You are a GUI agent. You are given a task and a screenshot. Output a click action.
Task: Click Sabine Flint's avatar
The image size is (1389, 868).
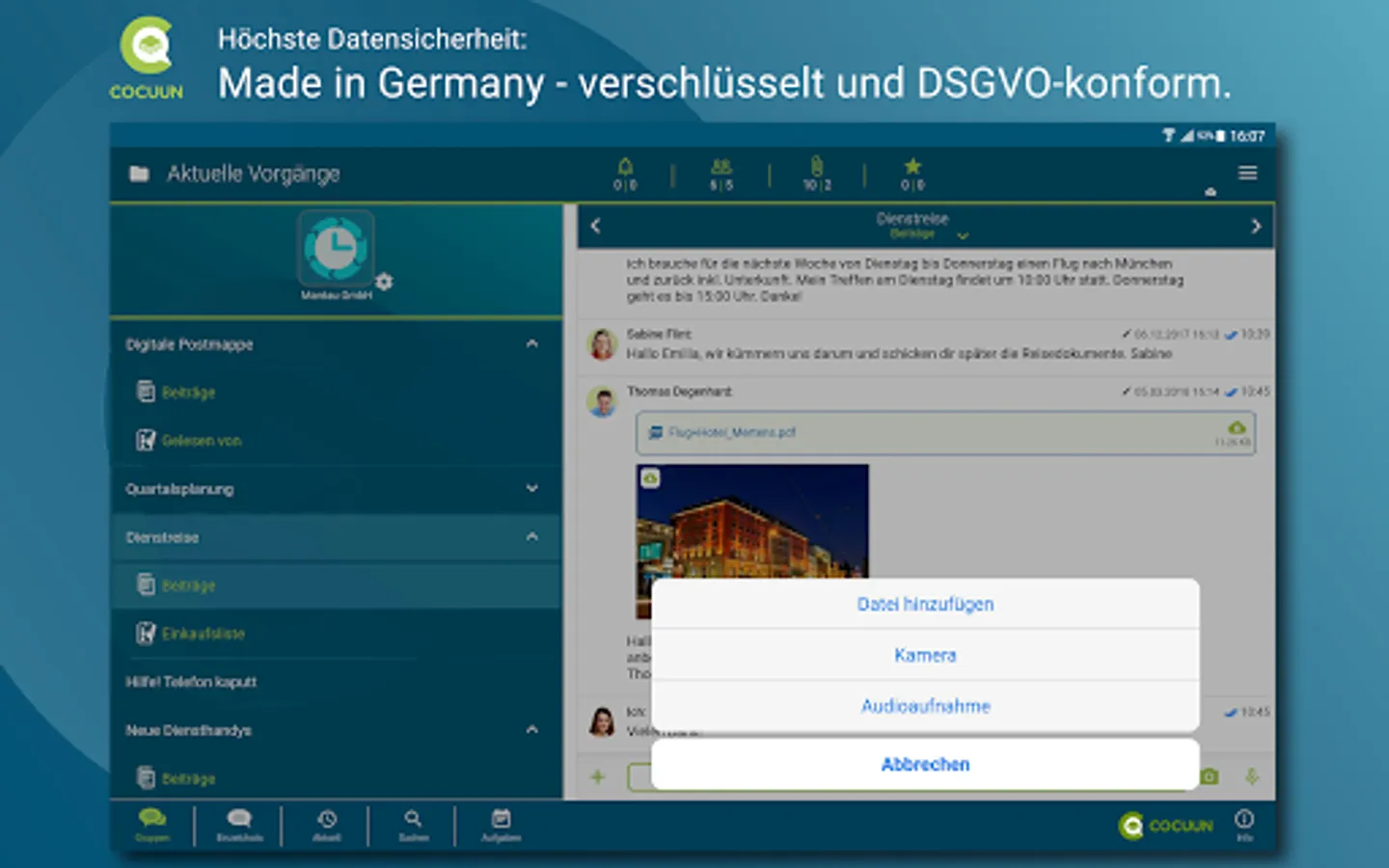click(x=603, y=344)
